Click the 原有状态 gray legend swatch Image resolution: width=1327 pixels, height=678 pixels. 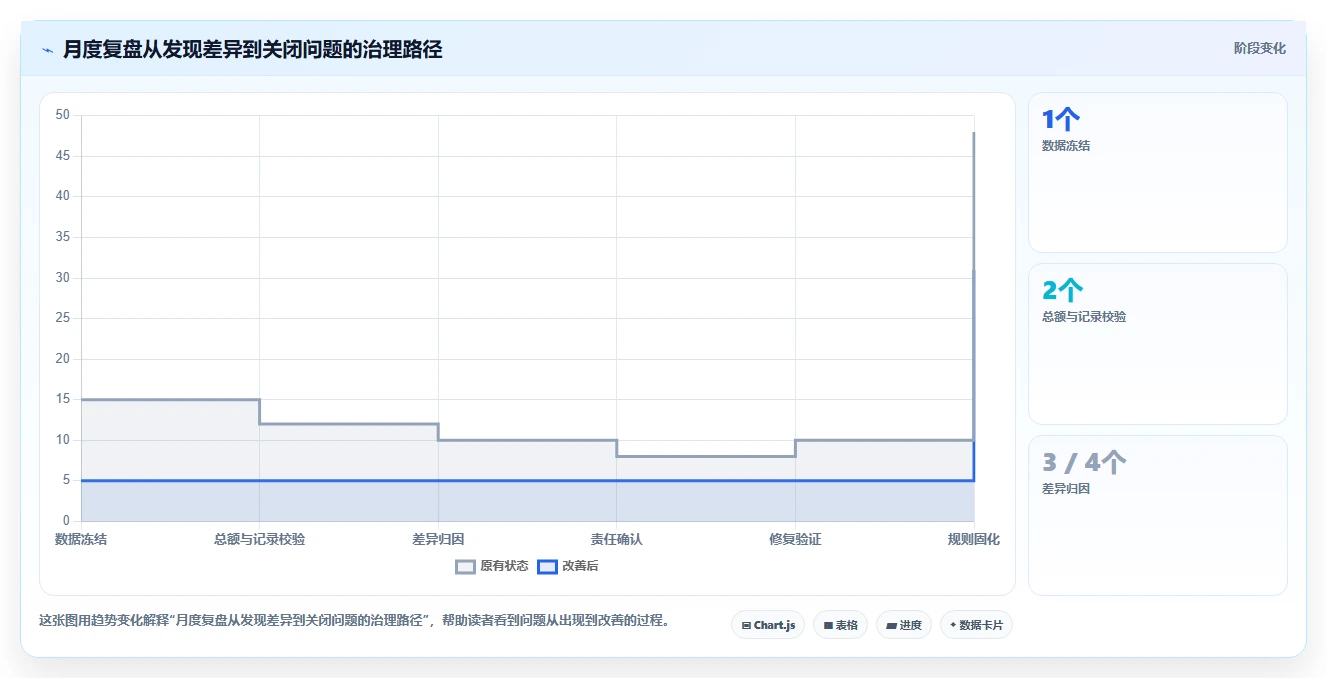(465, 566)
